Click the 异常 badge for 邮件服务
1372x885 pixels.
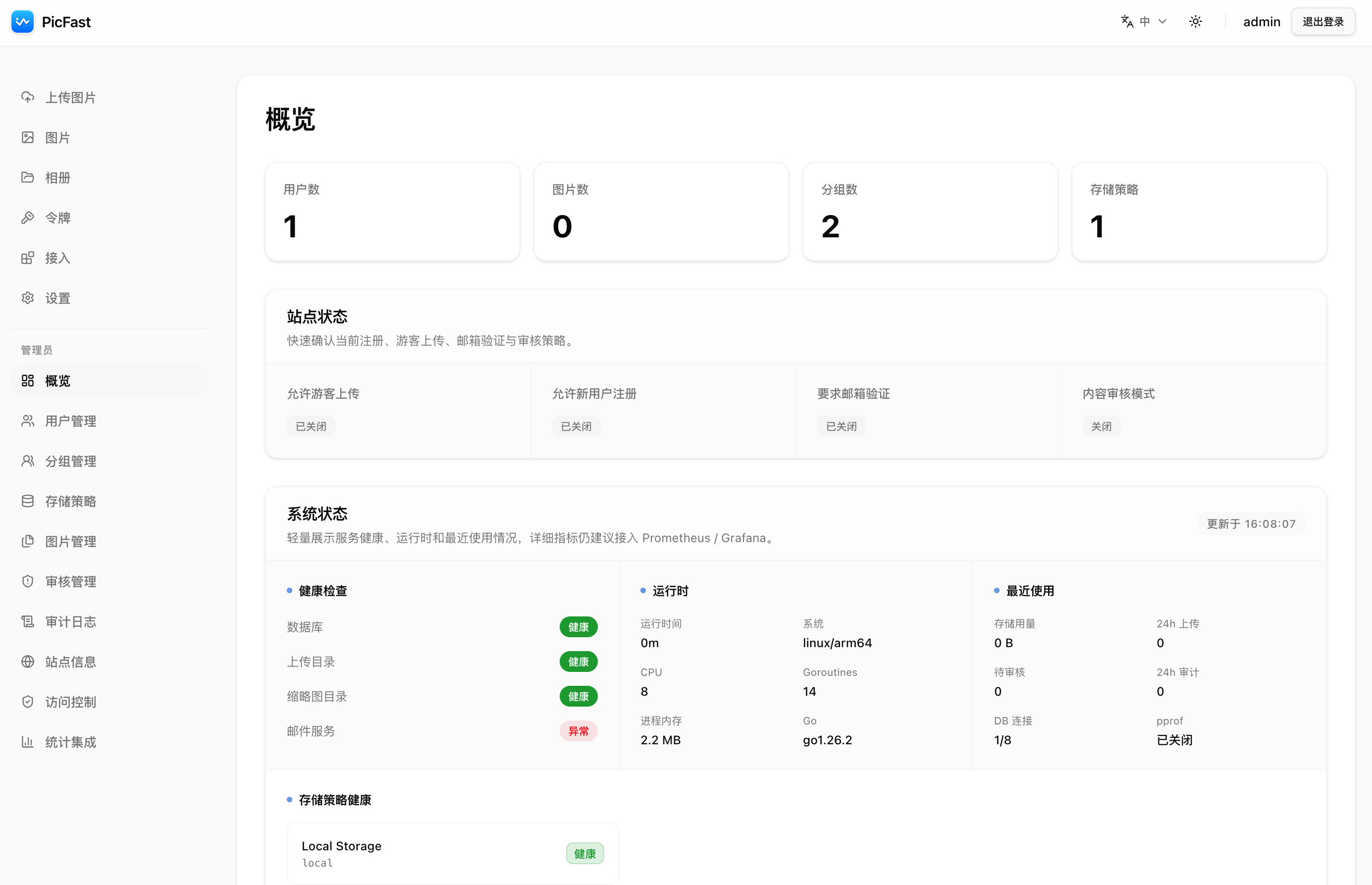click(x=579, y=731)
